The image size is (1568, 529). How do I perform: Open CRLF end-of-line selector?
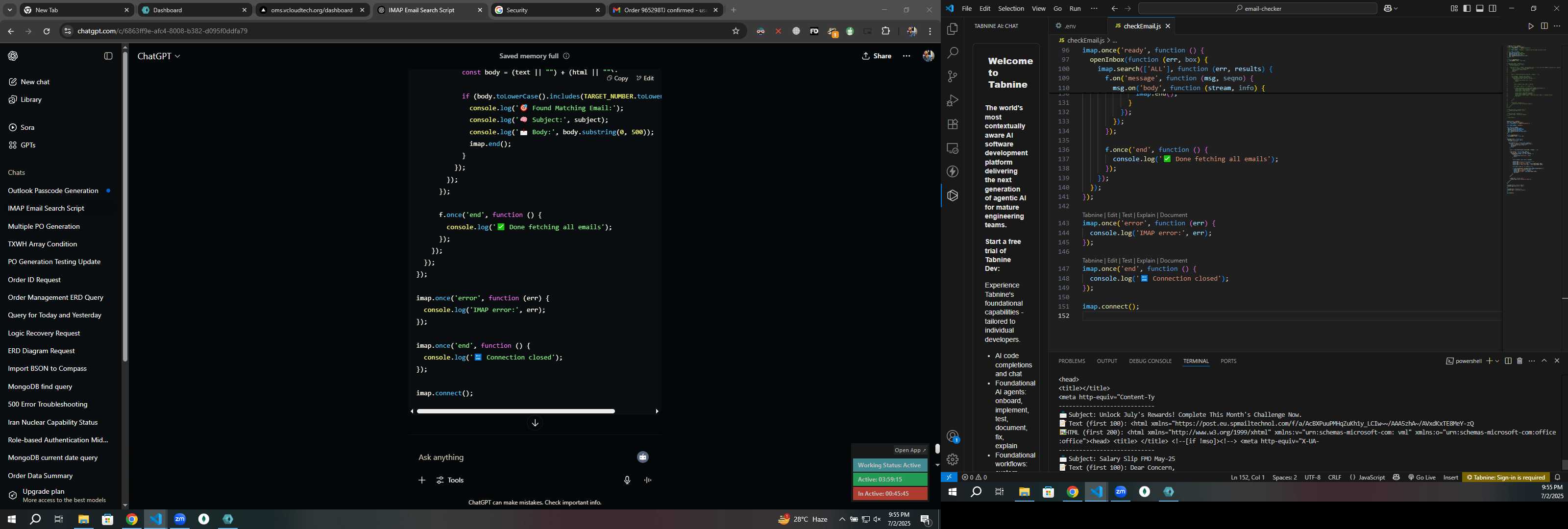point(1334,477)
